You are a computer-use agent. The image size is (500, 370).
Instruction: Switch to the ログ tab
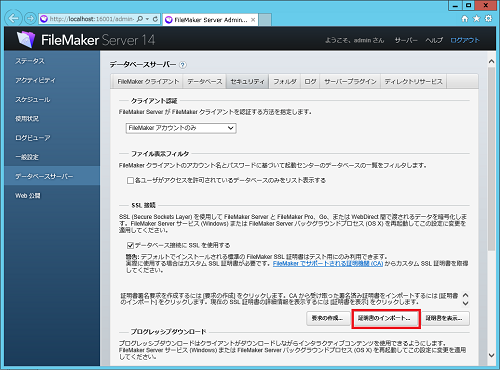coord(310,82)
